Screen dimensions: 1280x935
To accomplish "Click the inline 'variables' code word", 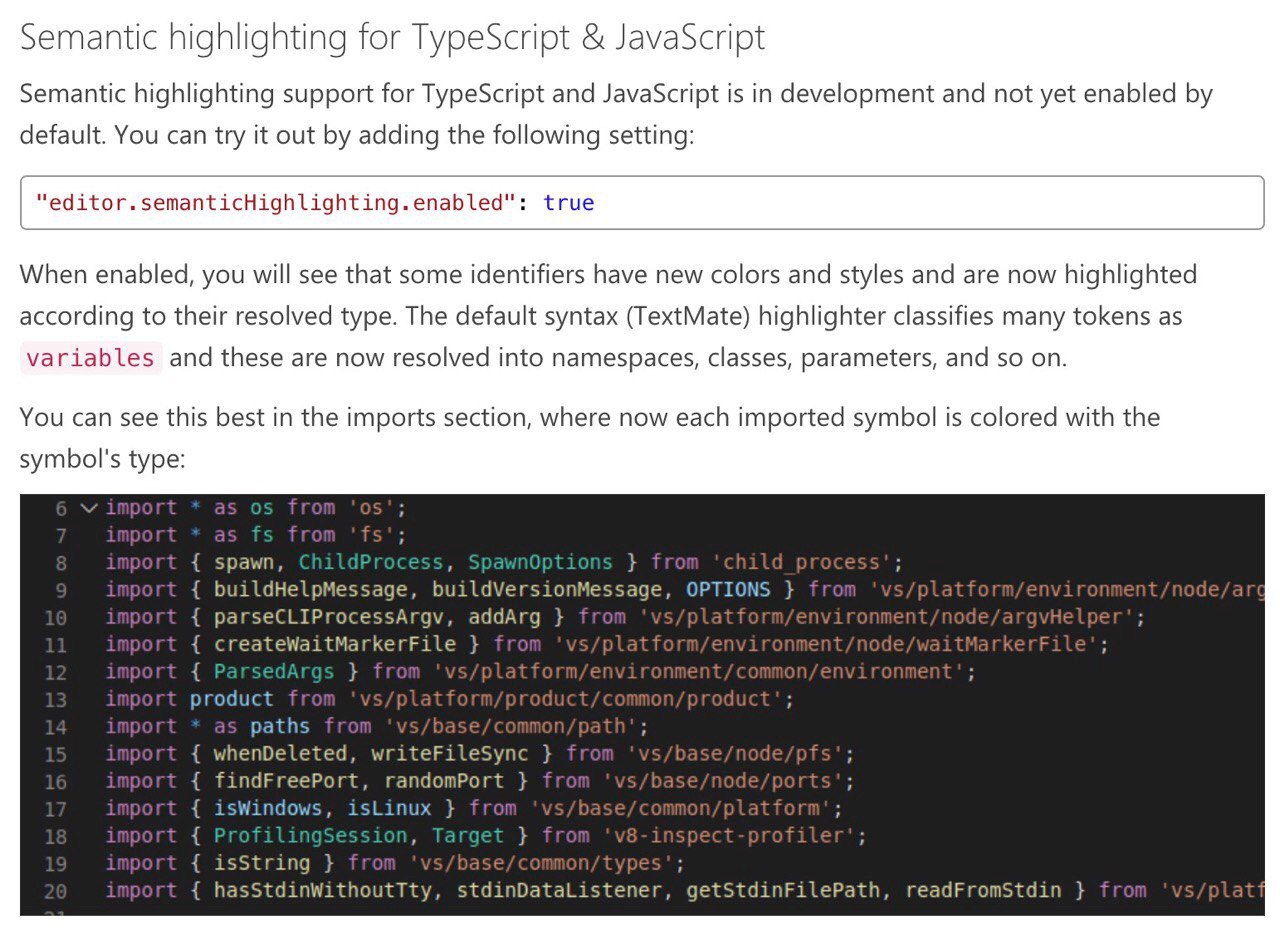I will (90, 358).
